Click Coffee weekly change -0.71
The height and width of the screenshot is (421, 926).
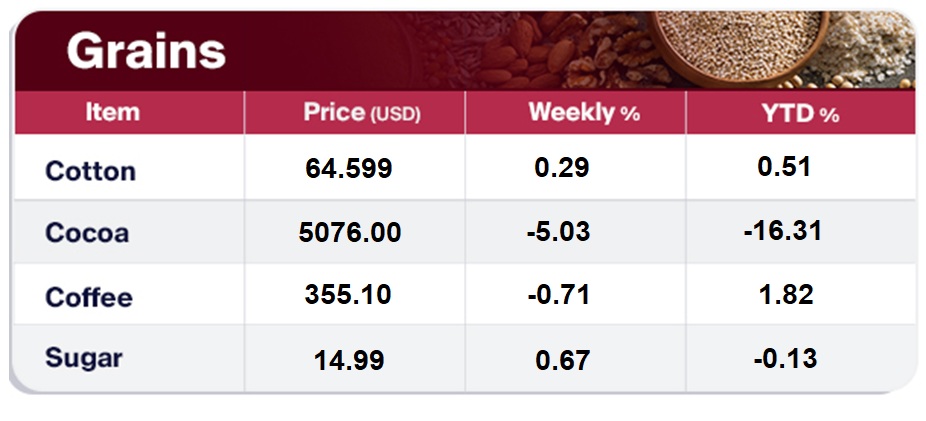[x=558, y=295]
